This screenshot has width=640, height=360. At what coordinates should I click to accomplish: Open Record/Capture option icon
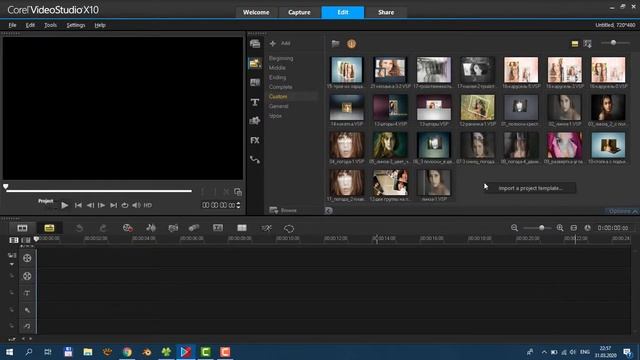point(128,228)
